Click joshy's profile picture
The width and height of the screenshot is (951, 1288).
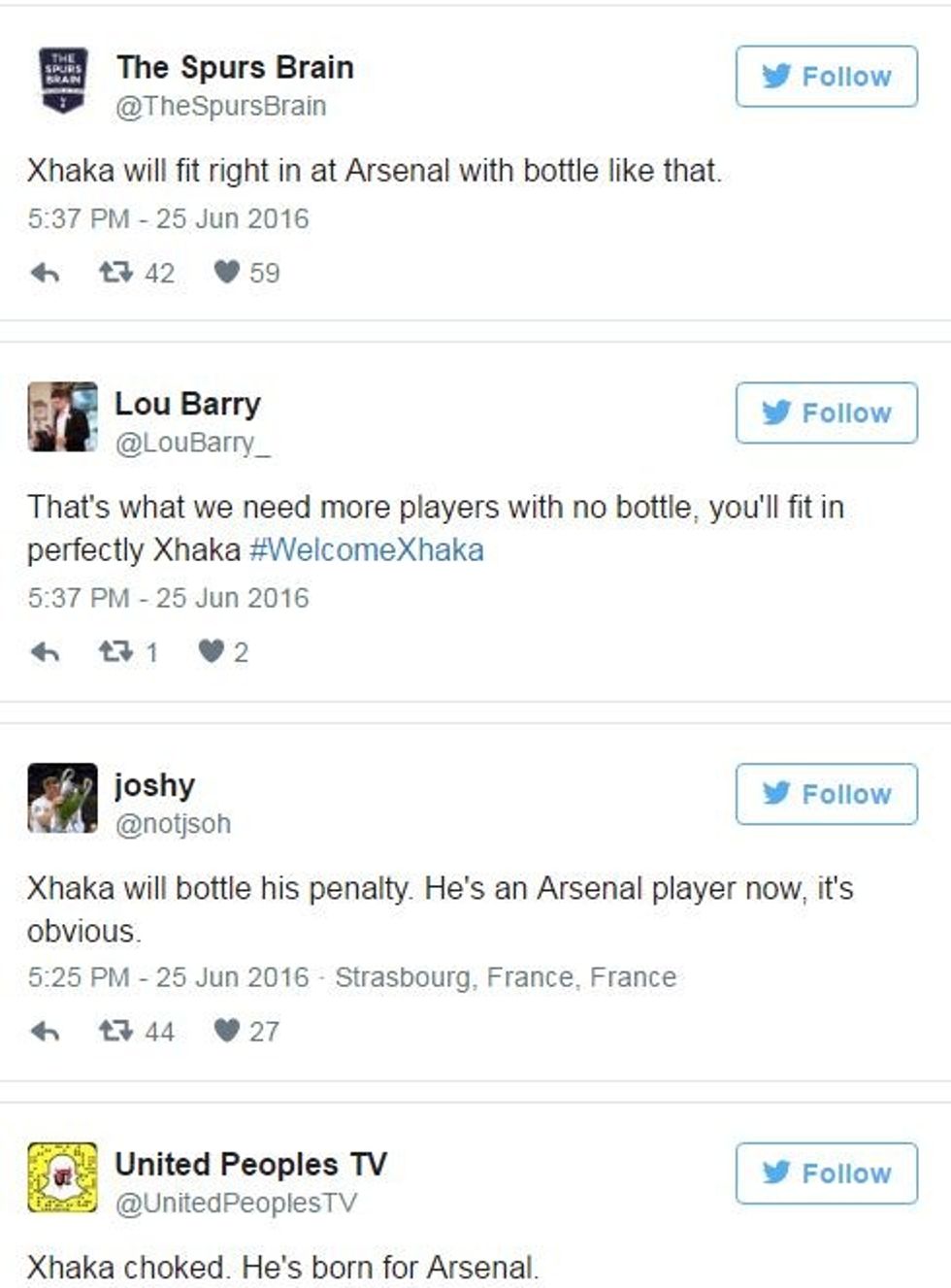click(x=62, y=798)
